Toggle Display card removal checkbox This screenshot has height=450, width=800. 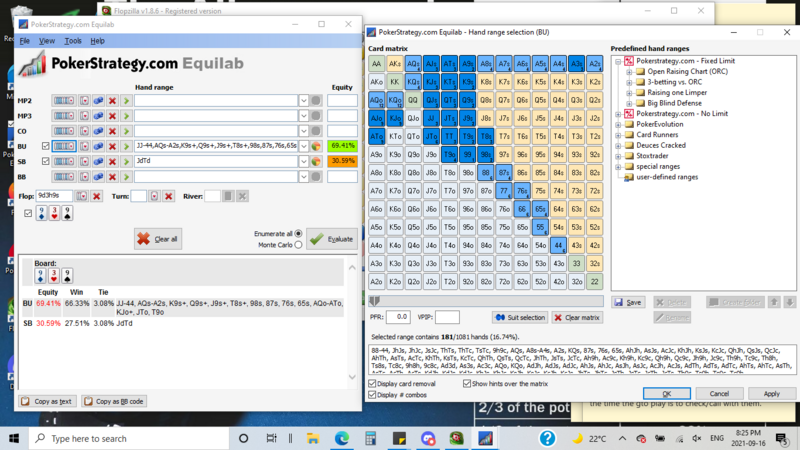pyautogui.click(x=372, y=384)
